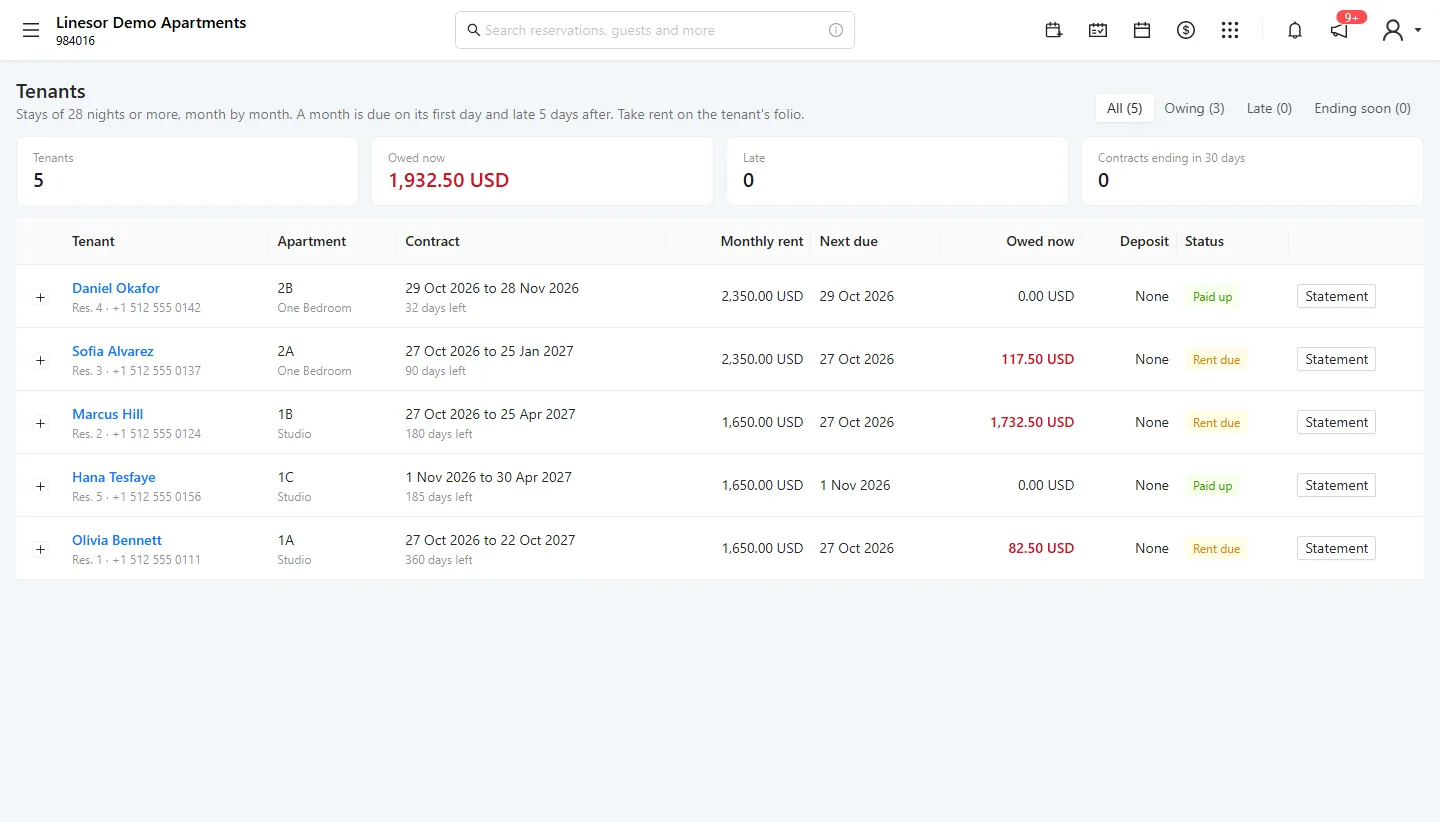
Task: Expand Hana Tesfaye's row
Action: [41, 486]
